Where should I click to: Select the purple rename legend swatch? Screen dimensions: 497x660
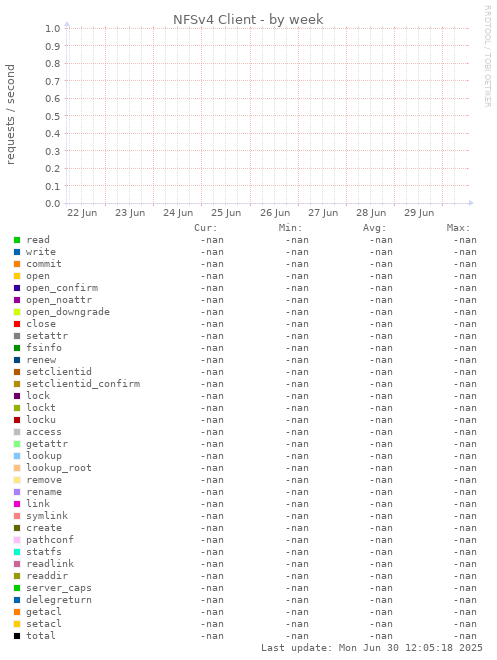tap(17, 492)
